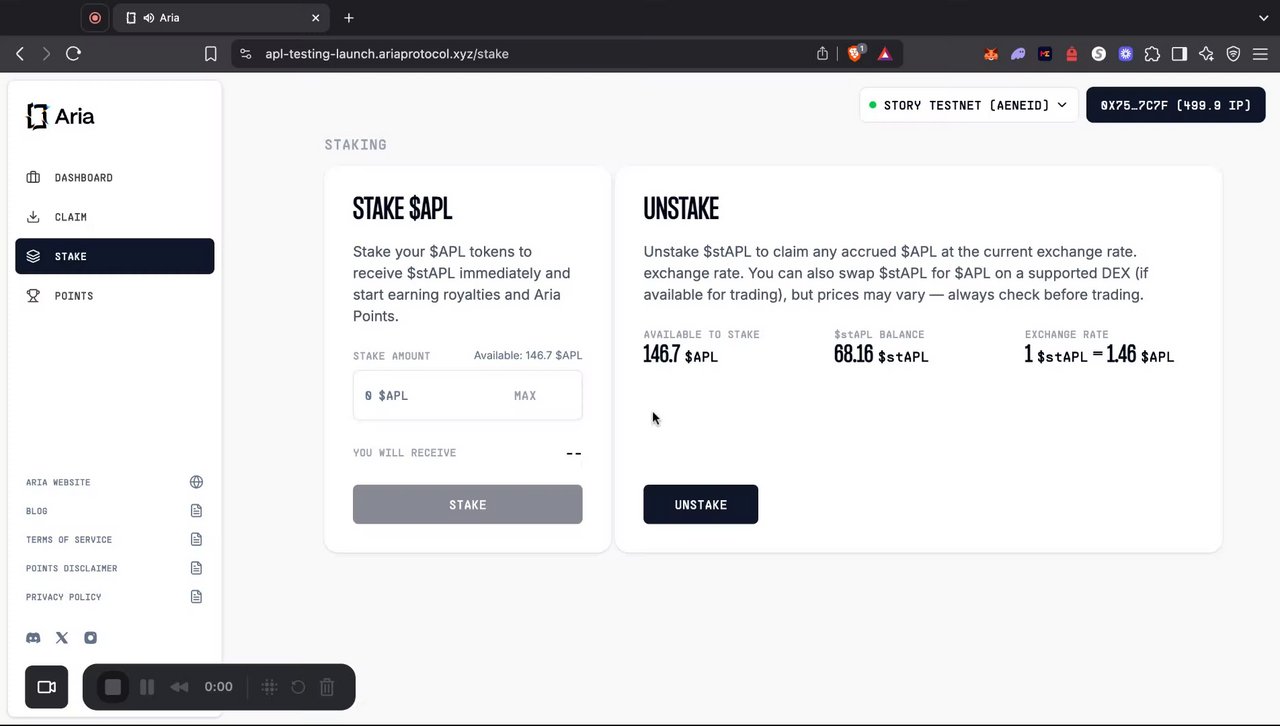The image size is (1280, 726).
Task: Click the UNSTAKE button
Action: [700, 504]
